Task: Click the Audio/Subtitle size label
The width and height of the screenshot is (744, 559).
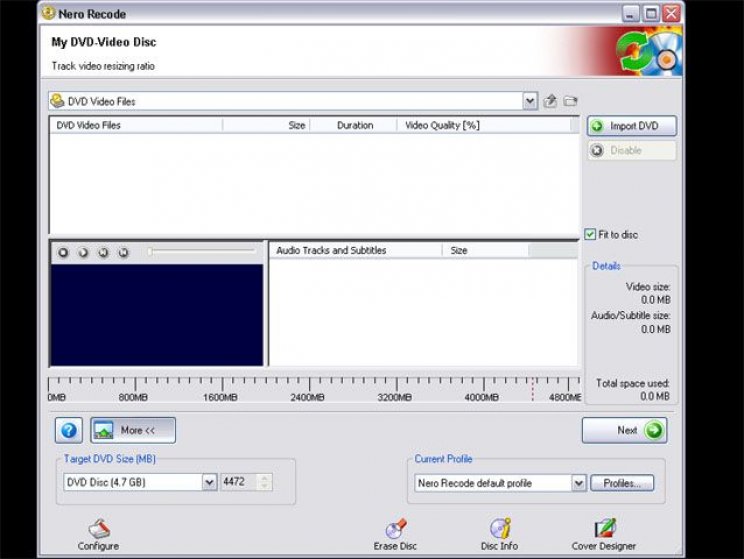Action: pyautogui.click(x=631, y=316)
